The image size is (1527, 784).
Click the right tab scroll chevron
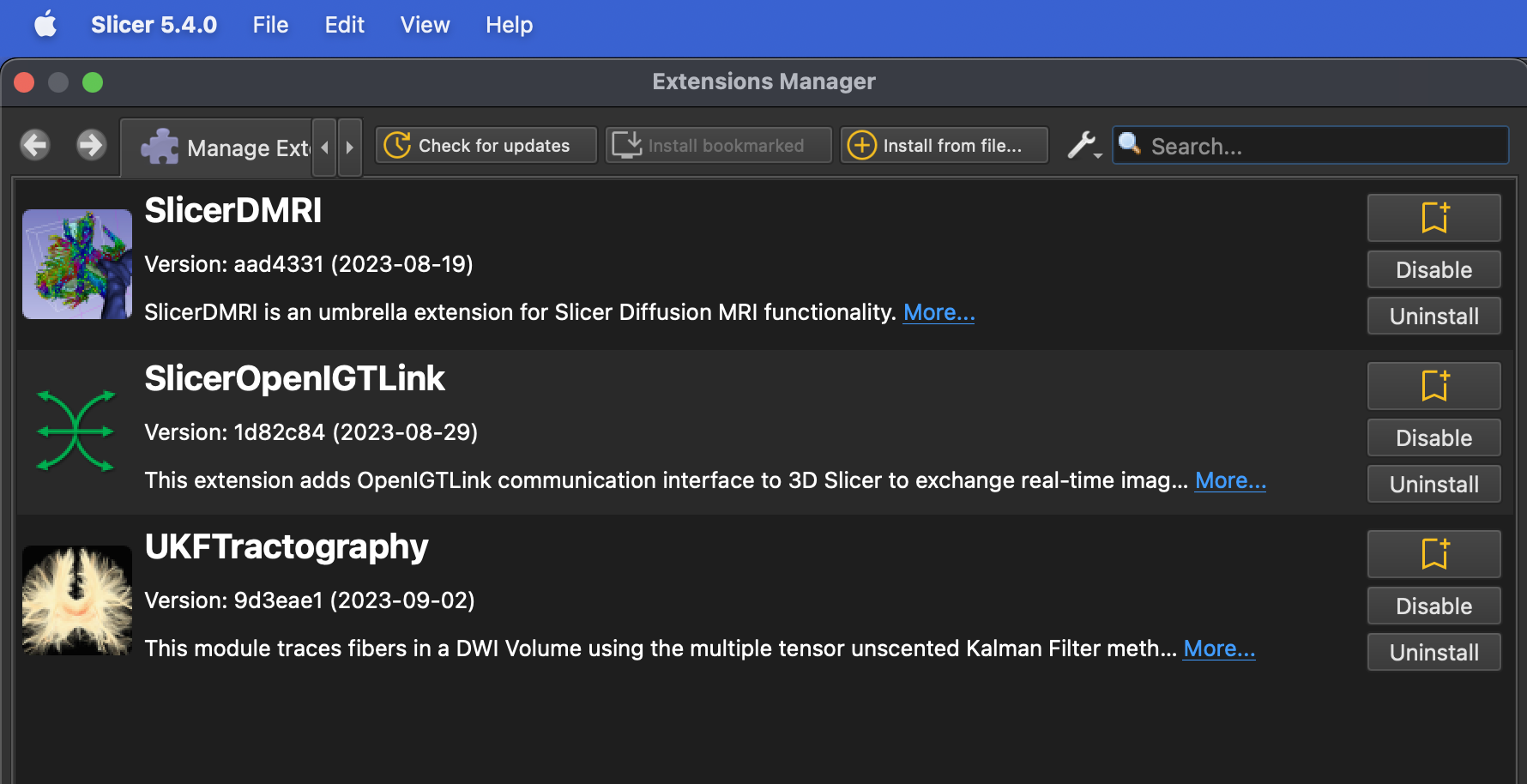tap(350, 146)
